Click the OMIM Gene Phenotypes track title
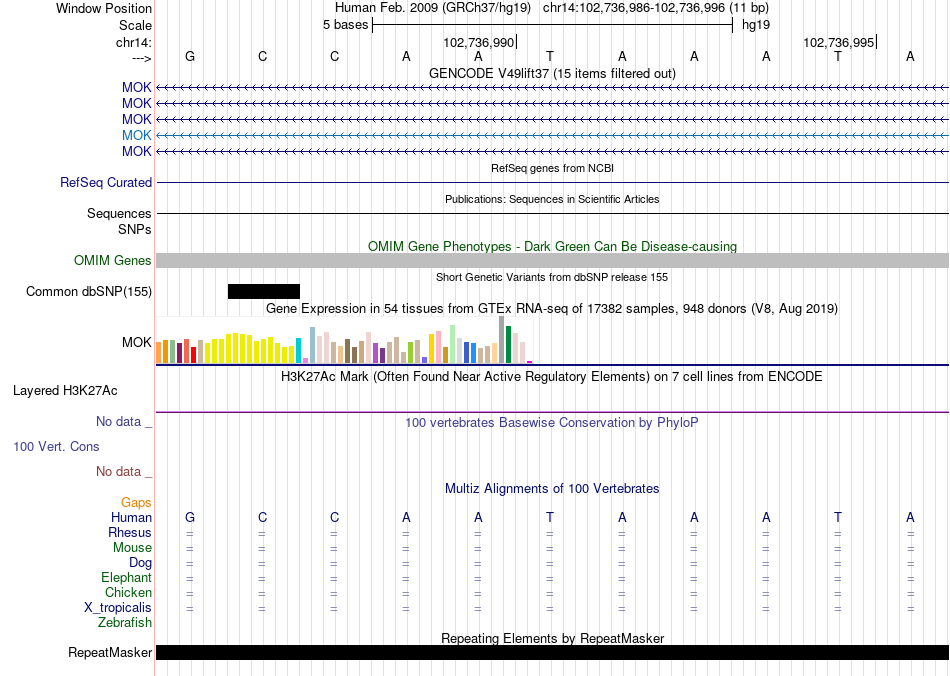Viewport: 950px width, 676px height. click(552, 247)
